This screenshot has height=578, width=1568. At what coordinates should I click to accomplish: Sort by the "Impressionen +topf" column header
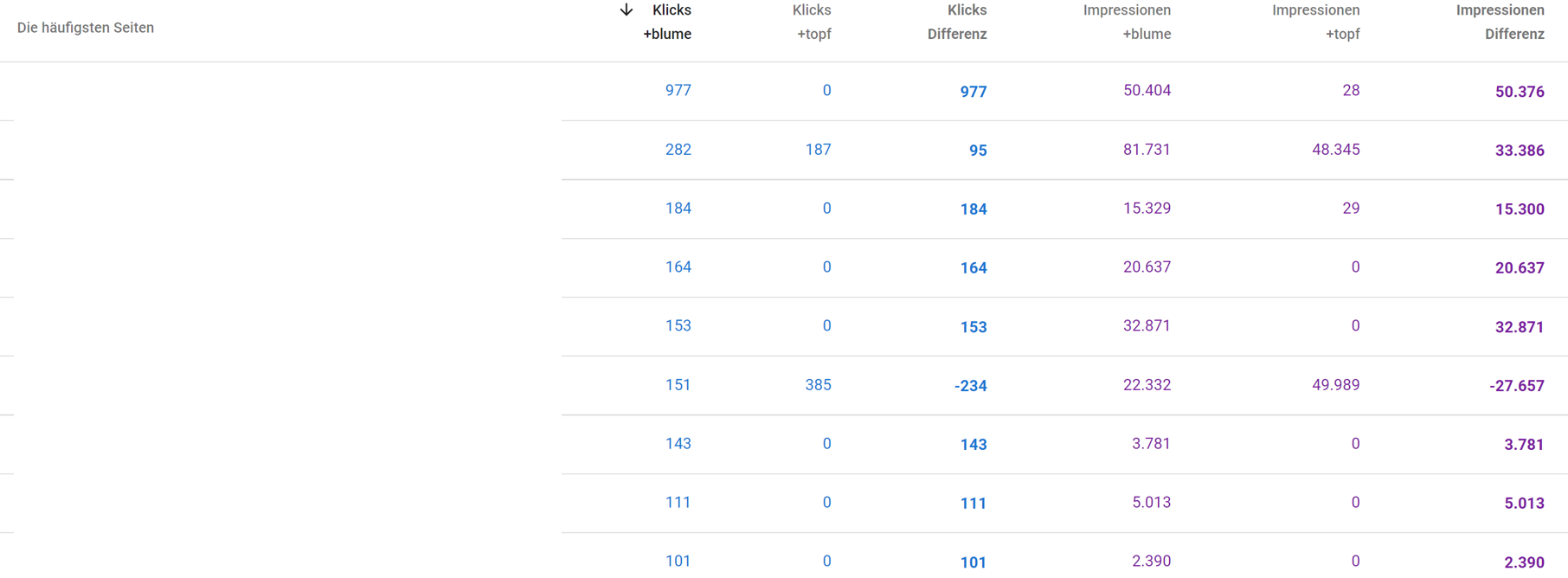pos(1316,22)
